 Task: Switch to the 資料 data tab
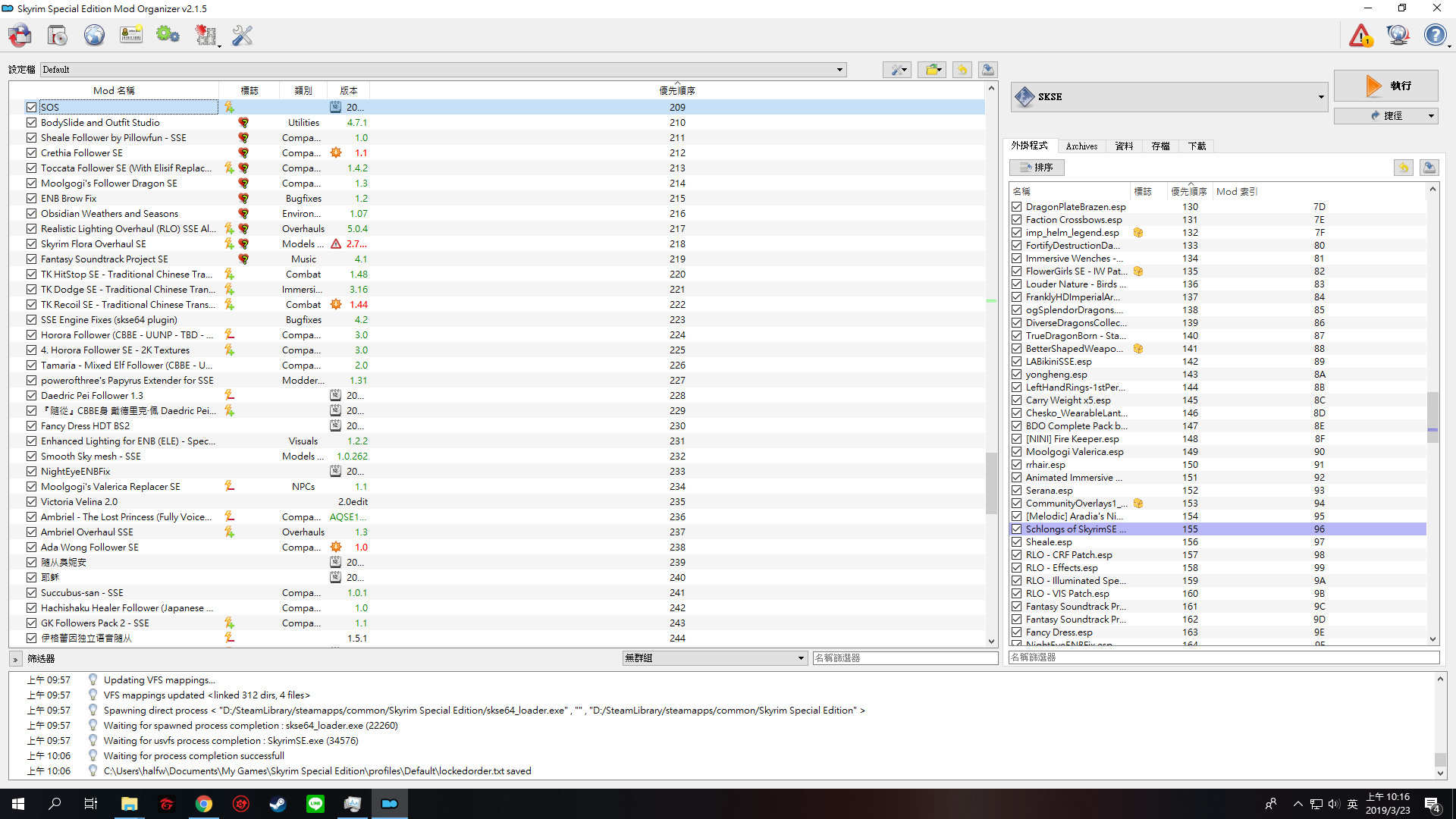click(x=1124, y=146)
